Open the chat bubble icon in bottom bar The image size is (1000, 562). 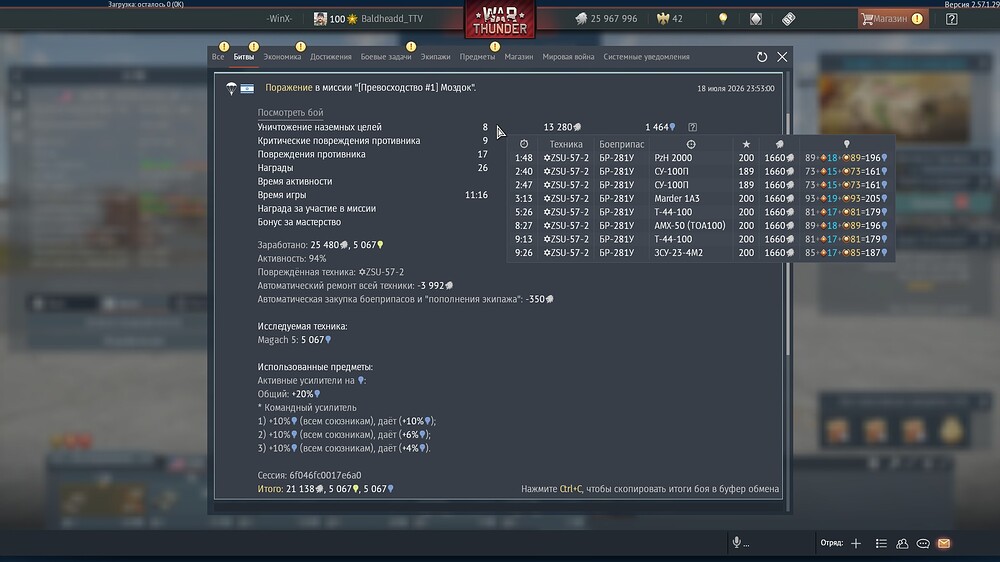(x=923, y=544)
